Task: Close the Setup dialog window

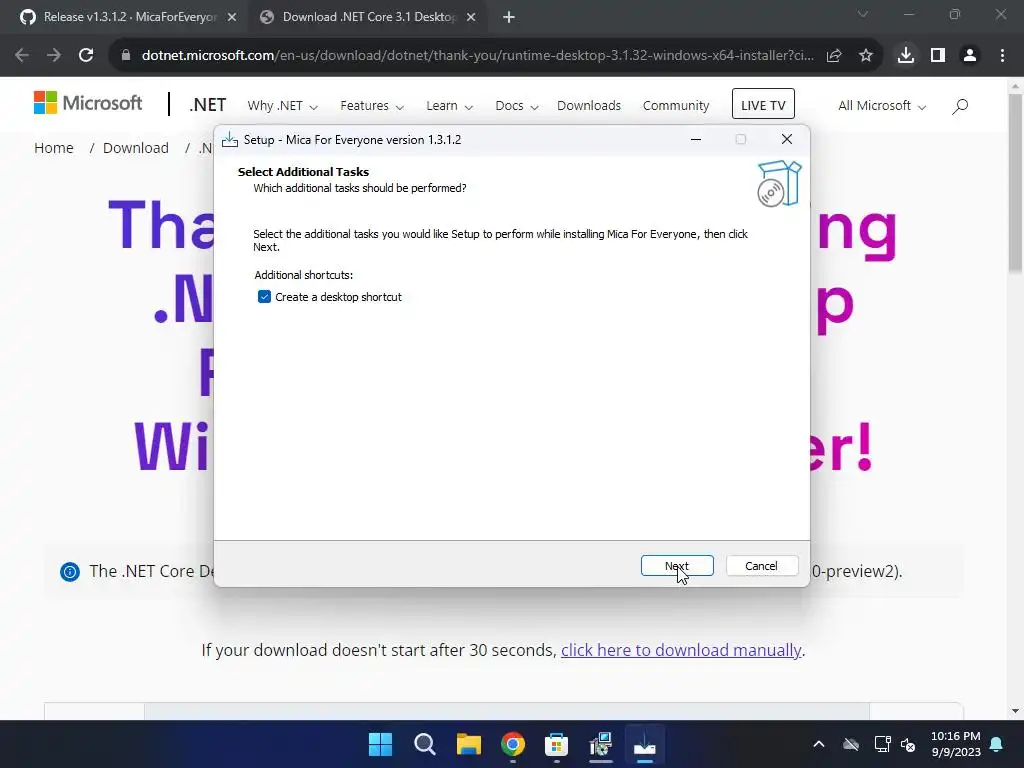Action: pos(786,139)
